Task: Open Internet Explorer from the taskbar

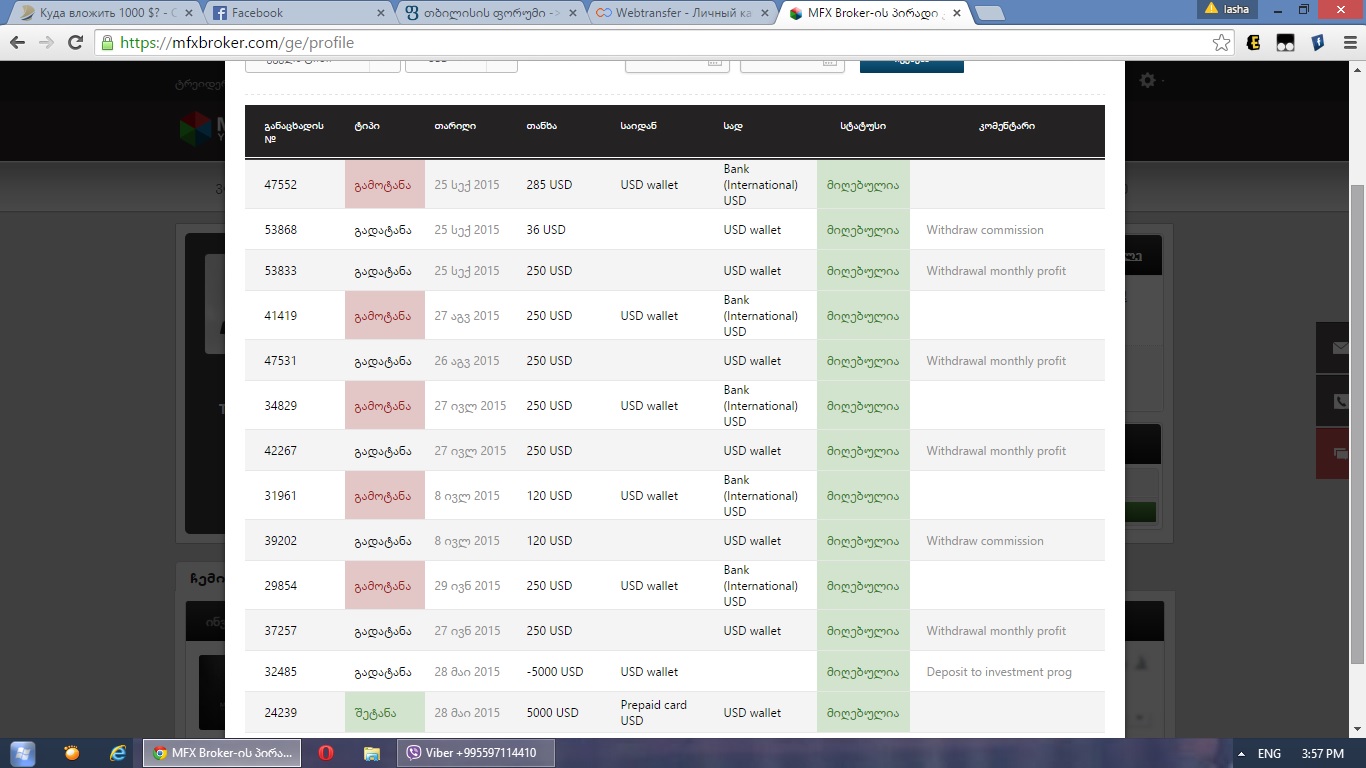Action: pos(119,753)
